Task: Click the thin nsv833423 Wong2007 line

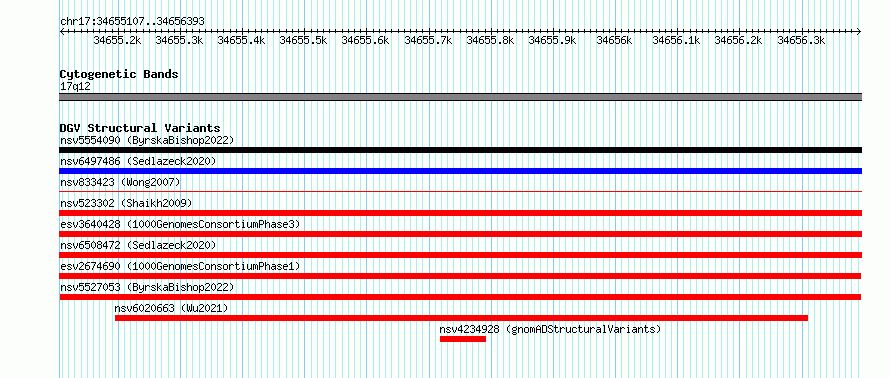Action: pyautogui.click(x=460, y=192)
